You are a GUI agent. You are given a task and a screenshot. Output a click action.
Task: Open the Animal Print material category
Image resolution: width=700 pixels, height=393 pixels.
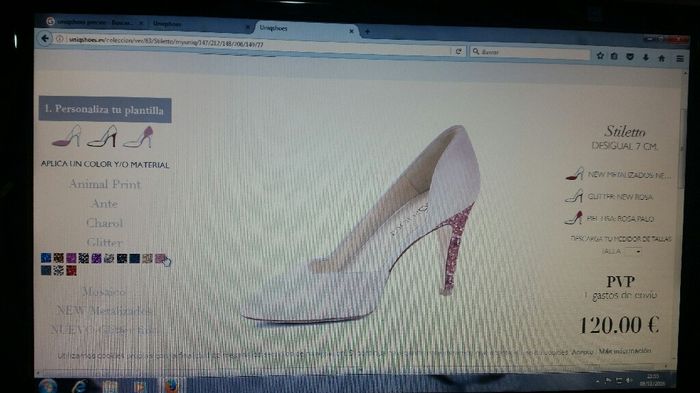(x=105, y=184)
